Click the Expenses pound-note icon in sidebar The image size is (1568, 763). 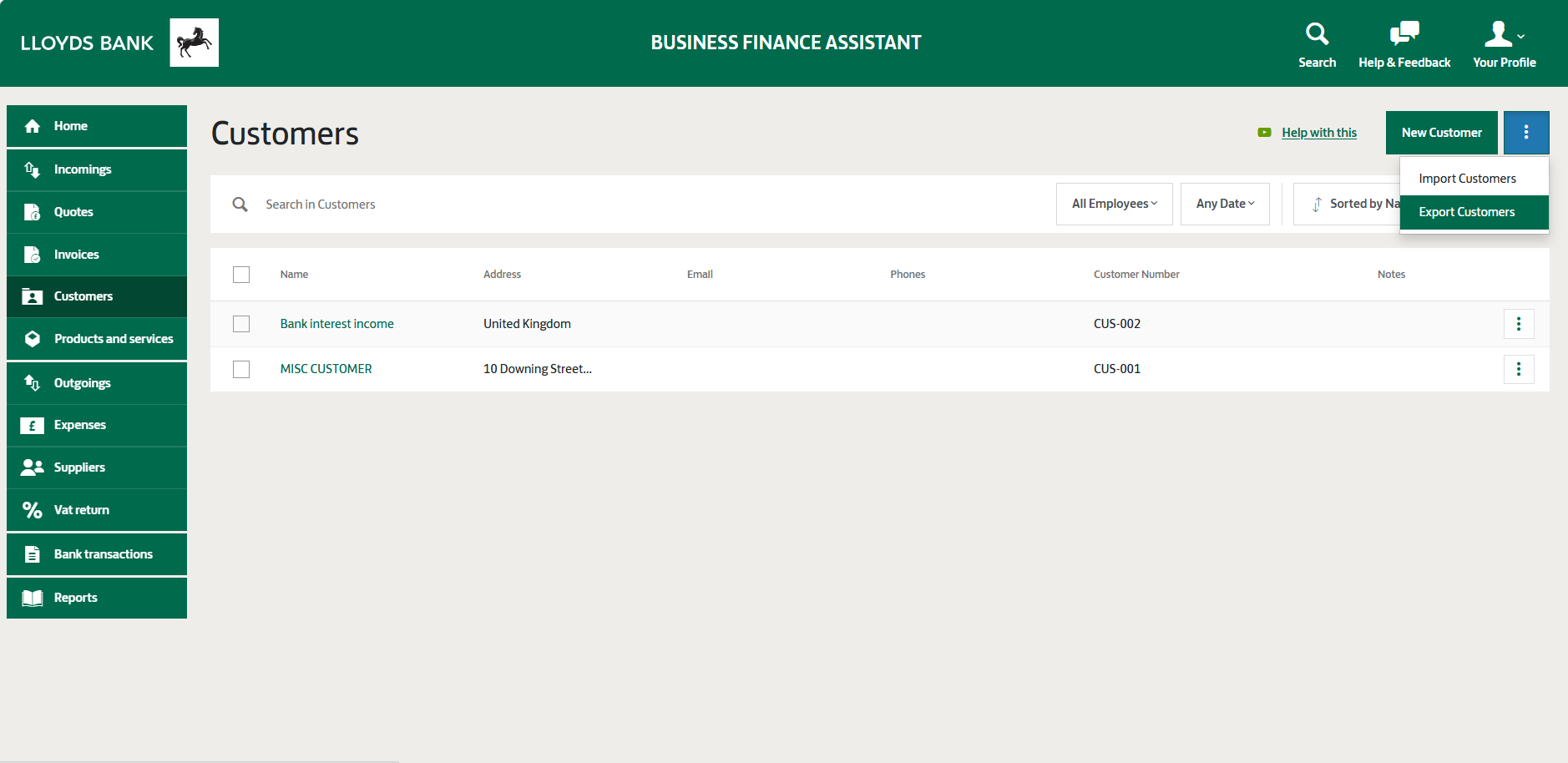pos(33,426)
